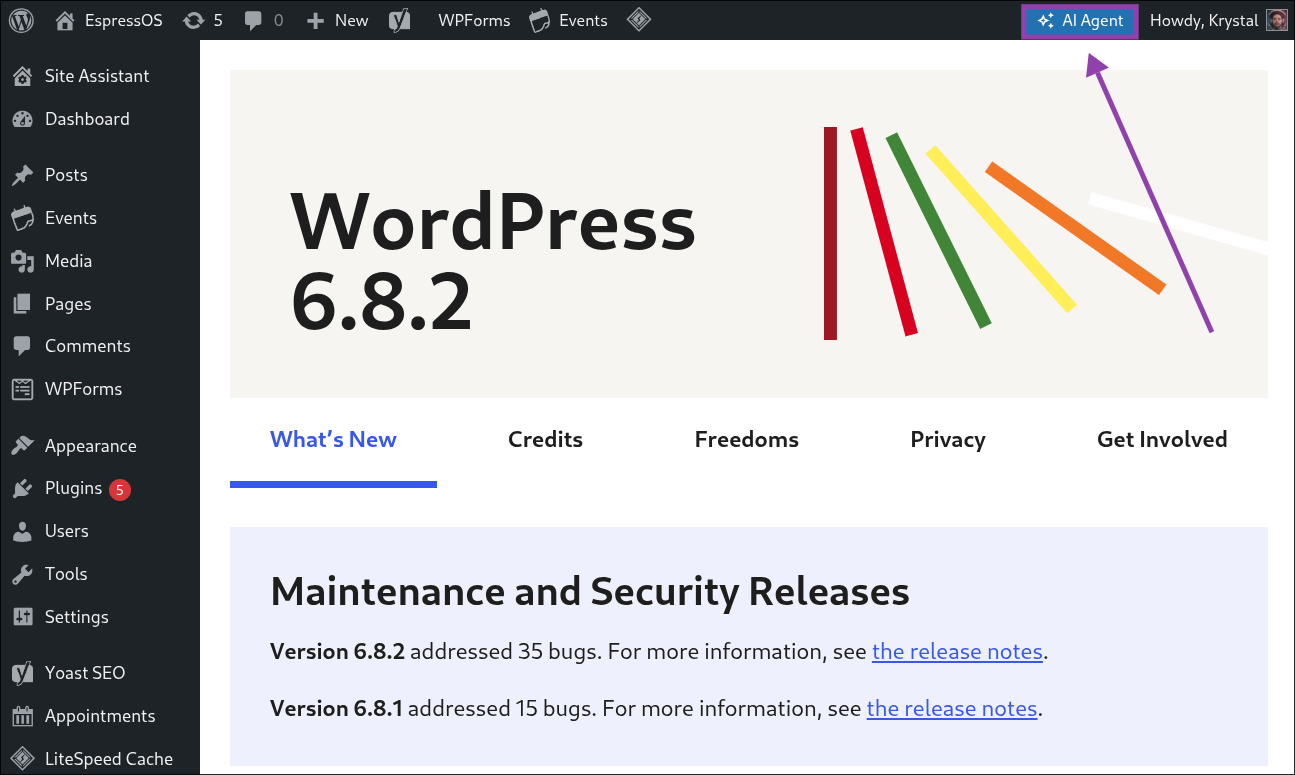The width and height of the screenshot is (1295, 775).
Task: Click the Maintenance and Security Releases heading
Action: coord(590,592)
